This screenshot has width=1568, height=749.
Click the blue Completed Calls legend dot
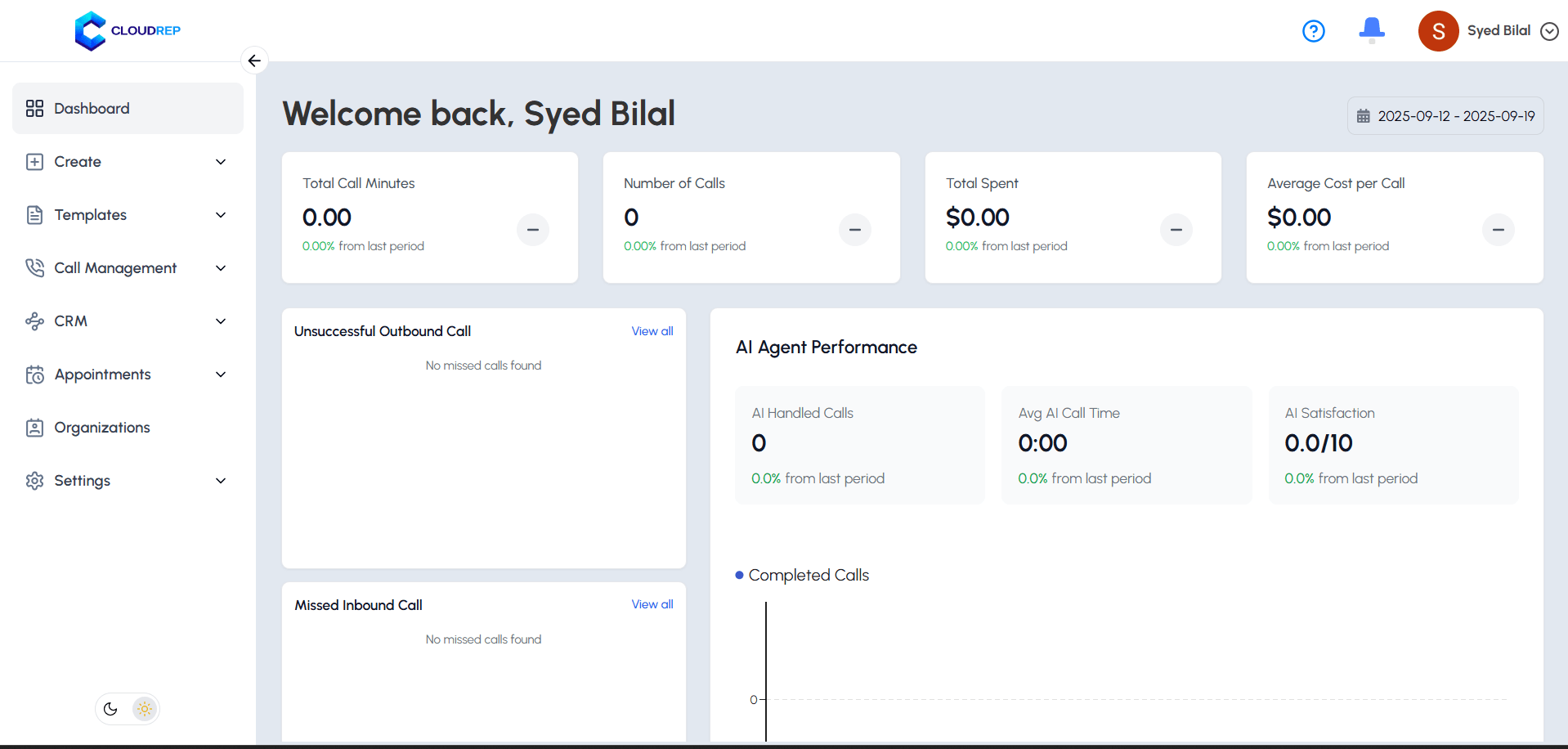[739, 575]
